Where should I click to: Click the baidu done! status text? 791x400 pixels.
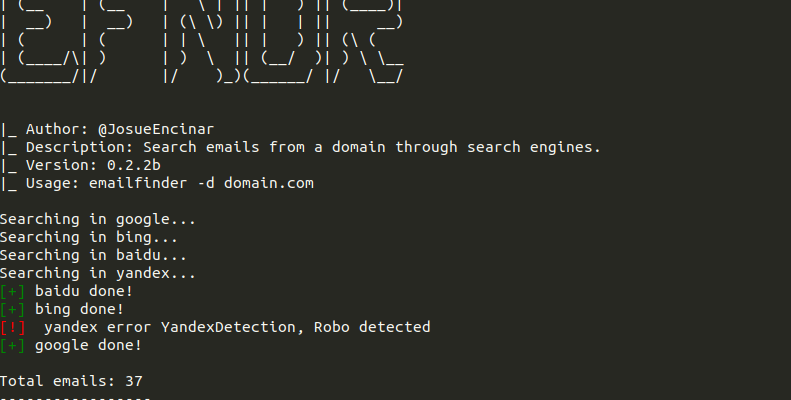click(84, 292)
